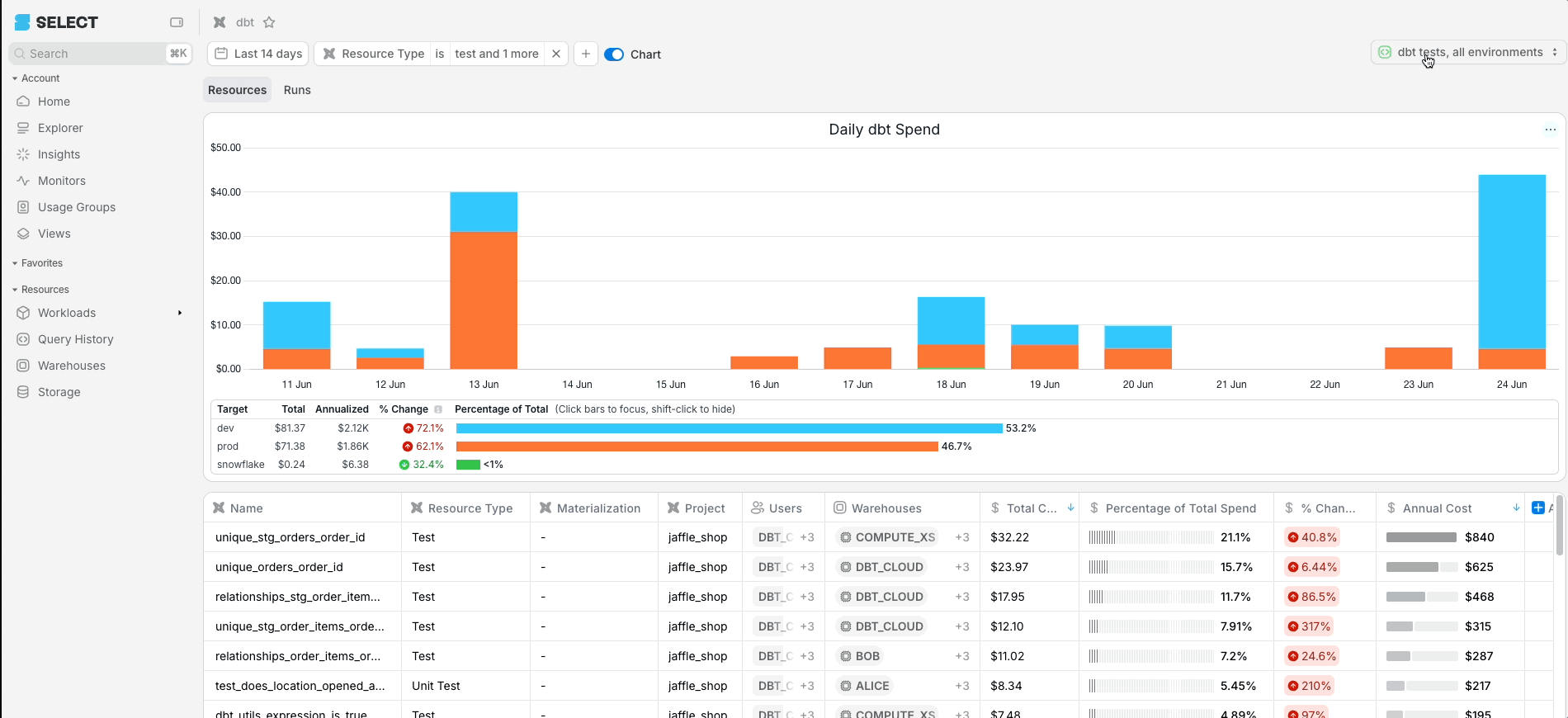The width and height of the screenshot is (1568, 718).
Task: Click the Project column header
Action: tap(700, 508)
